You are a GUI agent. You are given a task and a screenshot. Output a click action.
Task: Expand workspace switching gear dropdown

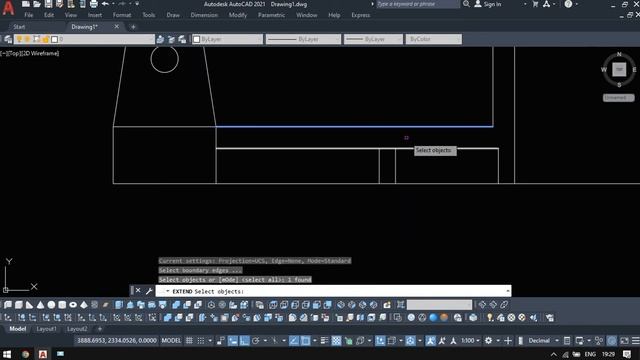click(x=498, y=341)
